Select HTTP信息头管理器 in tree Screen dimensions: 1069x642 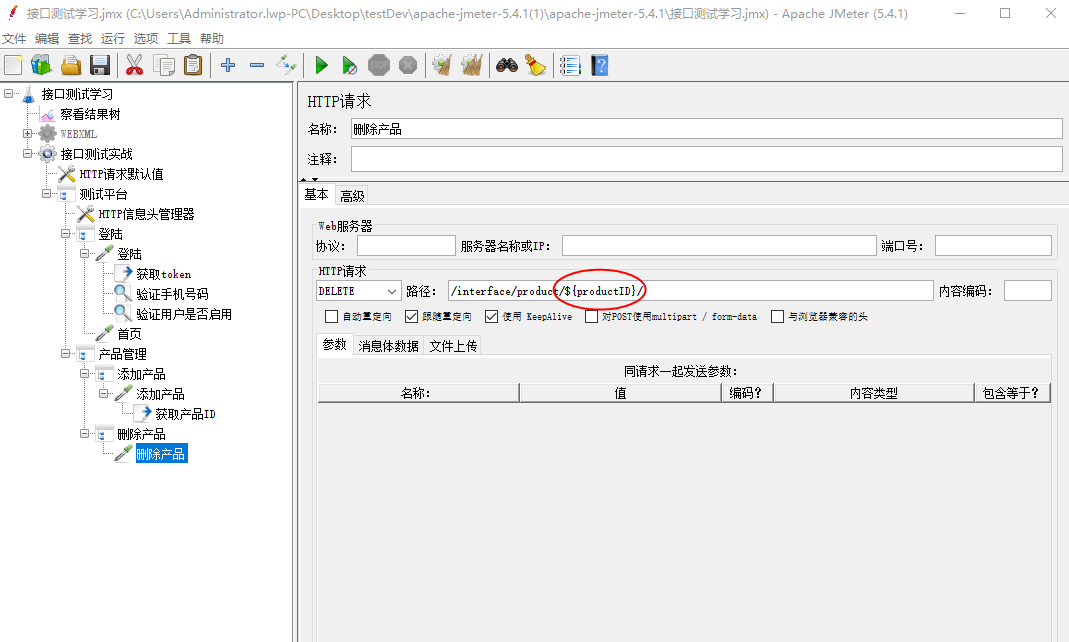click(146, 215)
